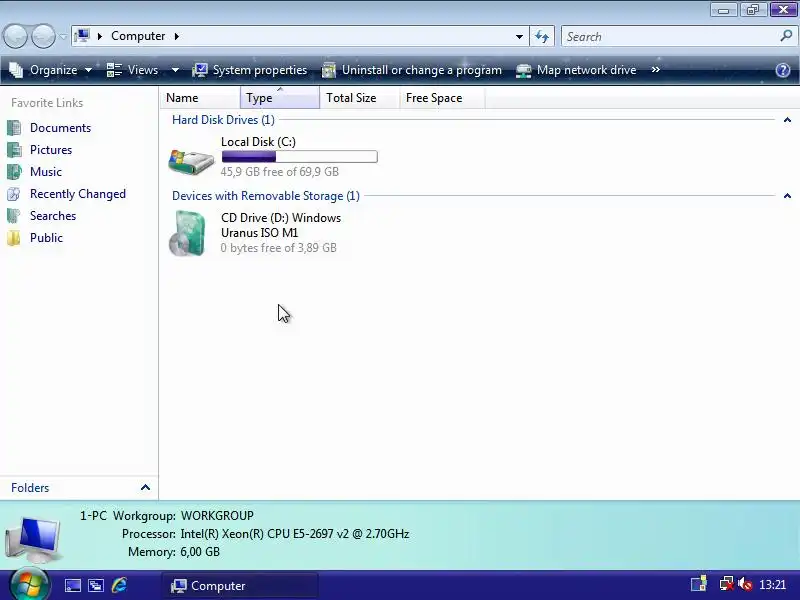Click CD Drive (D:) Windows Uranus ISO label
This screenshot has height=600, width=800.
click(x=281, y=225)
